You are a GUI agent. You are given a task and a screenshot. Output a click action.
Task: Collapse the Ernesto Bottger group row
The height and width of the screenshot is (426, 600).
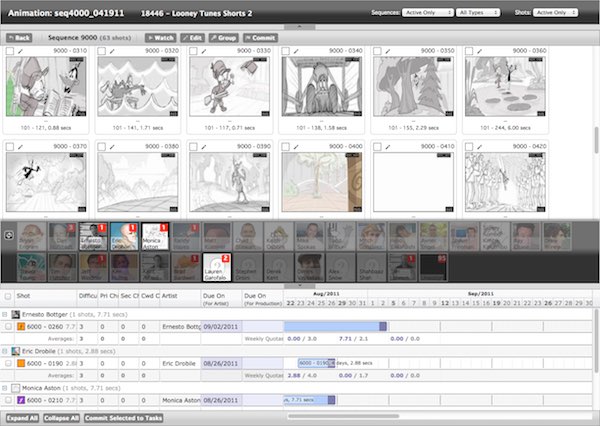pyautogui.click(x=7, y=313)
